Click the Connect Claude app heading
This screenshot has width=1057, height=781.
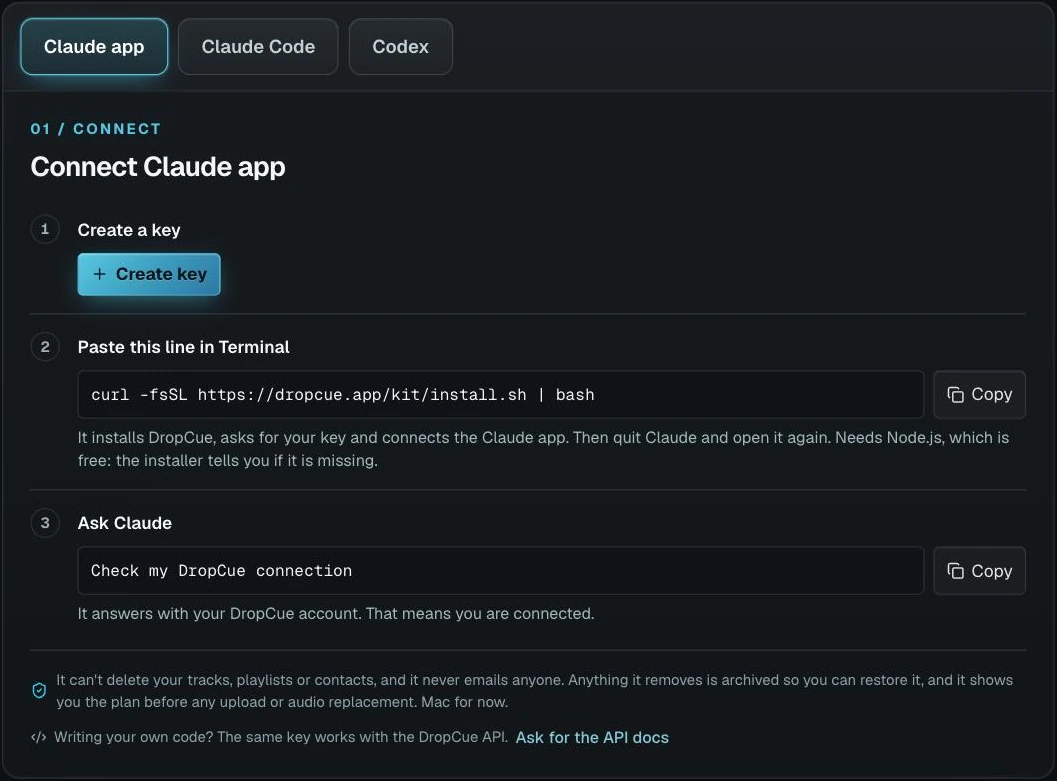click(x=158, y=167)
